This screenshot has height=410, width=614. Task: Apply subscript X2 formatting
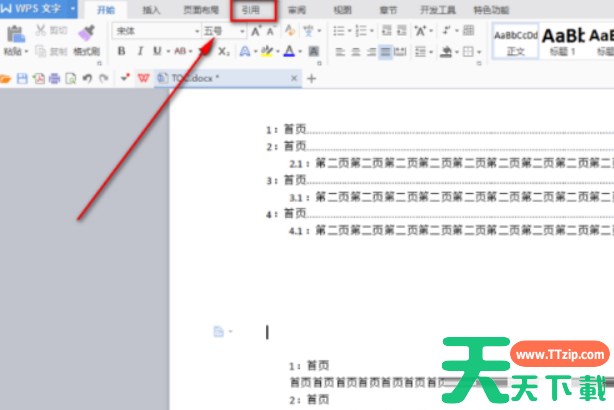pos(224,51)
